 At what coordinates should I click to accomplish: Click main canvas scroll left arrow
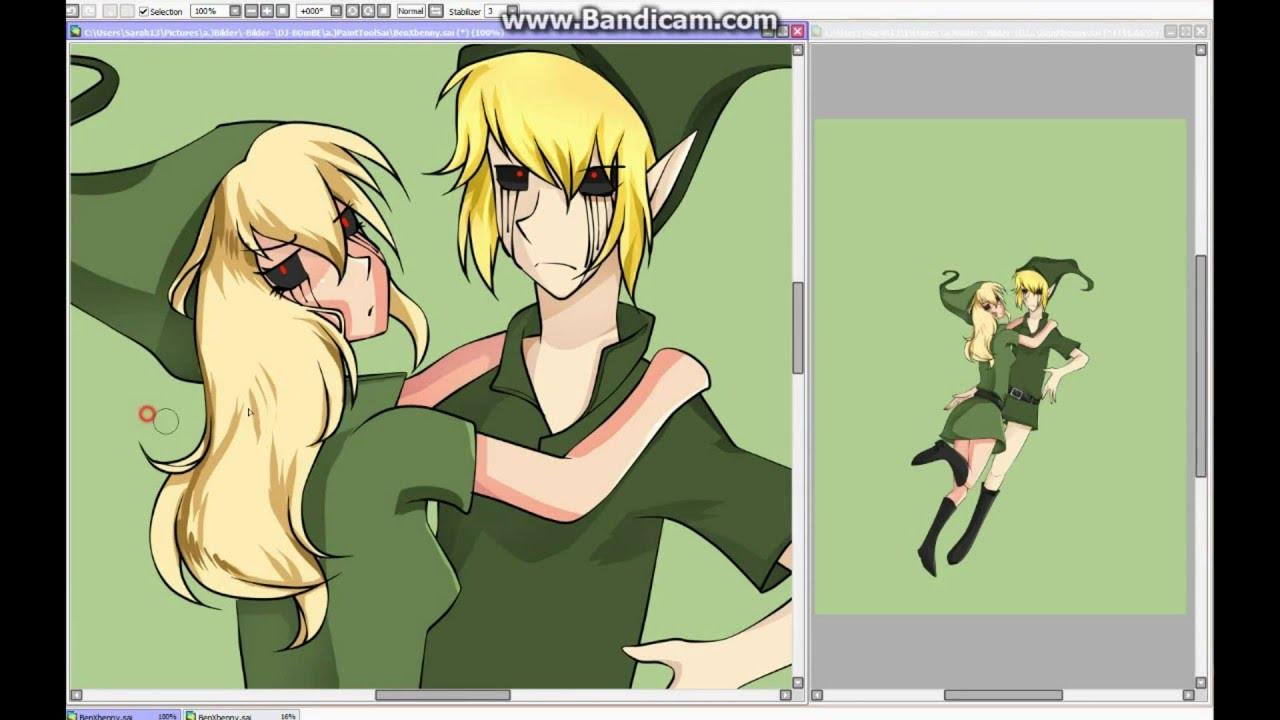coord(76,695)
